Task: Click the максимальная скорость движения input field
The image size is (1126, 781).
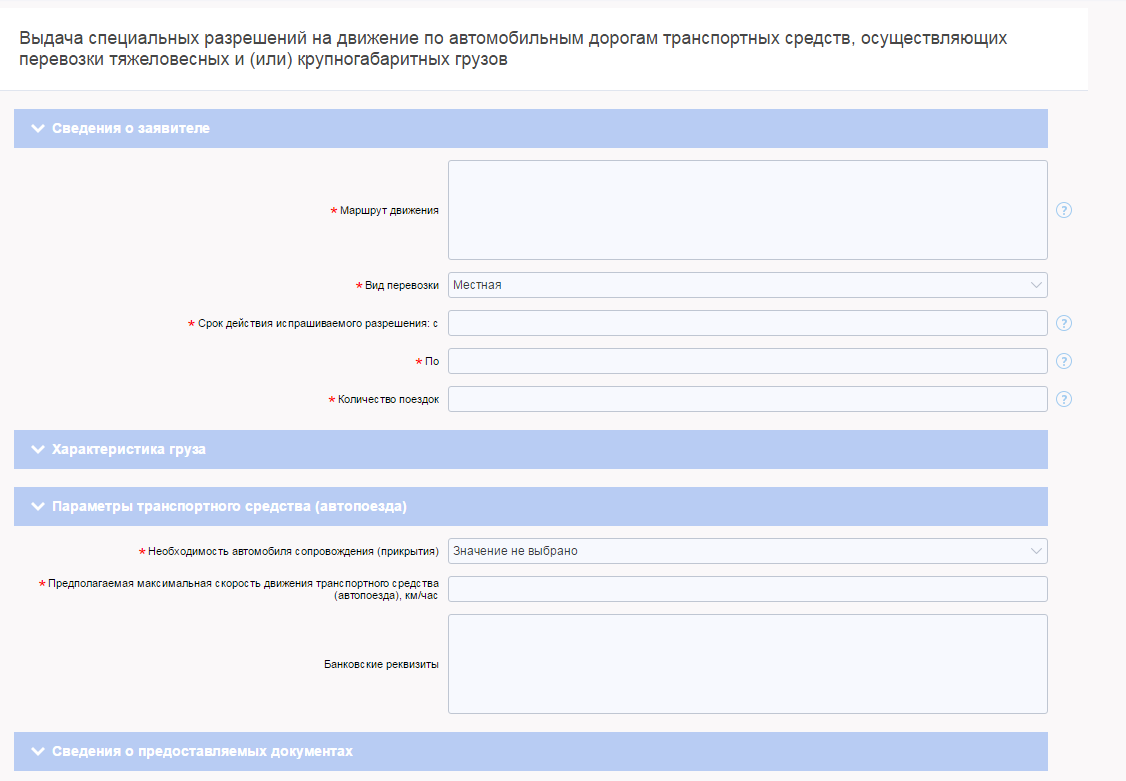Action: pyautogui.click(x=747, y=589)
